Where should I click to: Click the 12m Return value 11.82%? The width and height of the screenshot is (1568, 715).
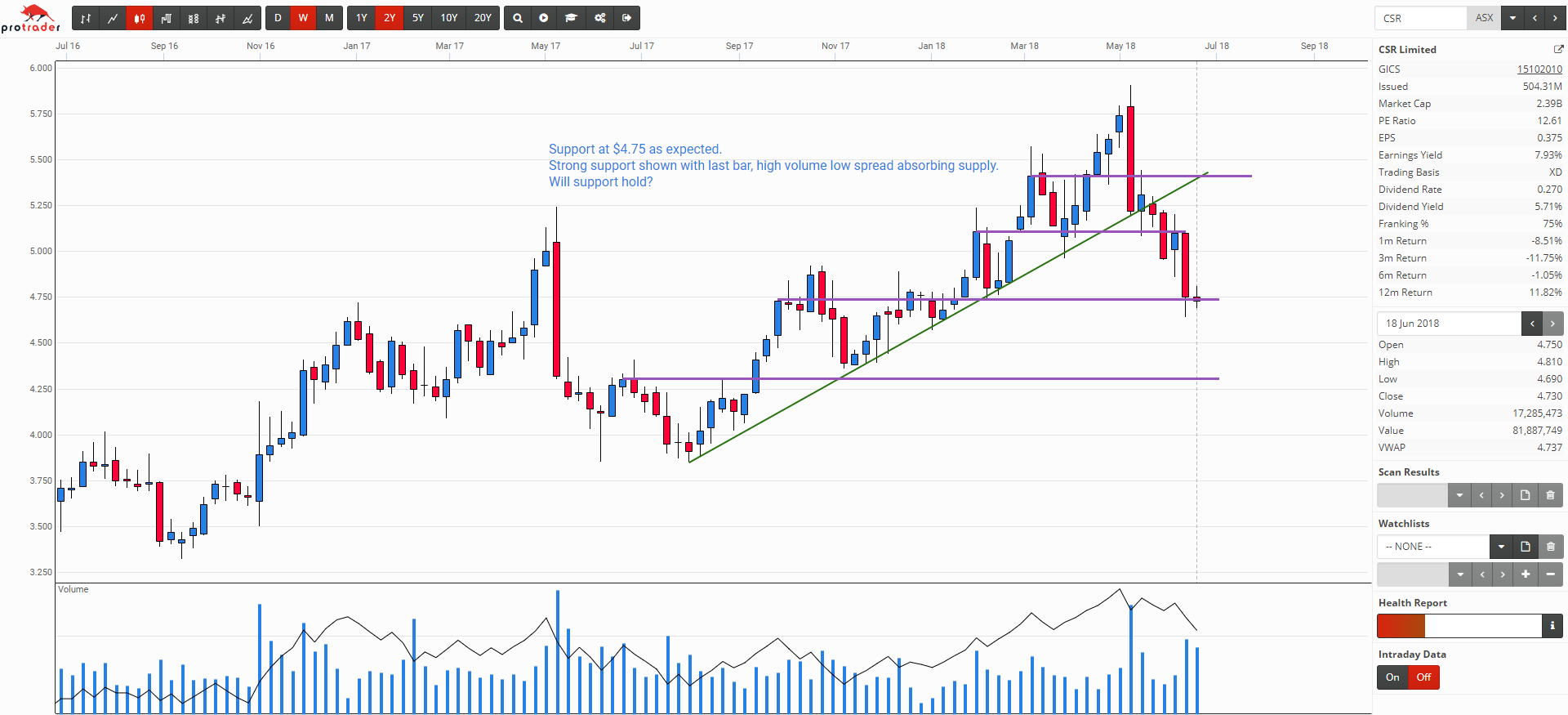1546,293
